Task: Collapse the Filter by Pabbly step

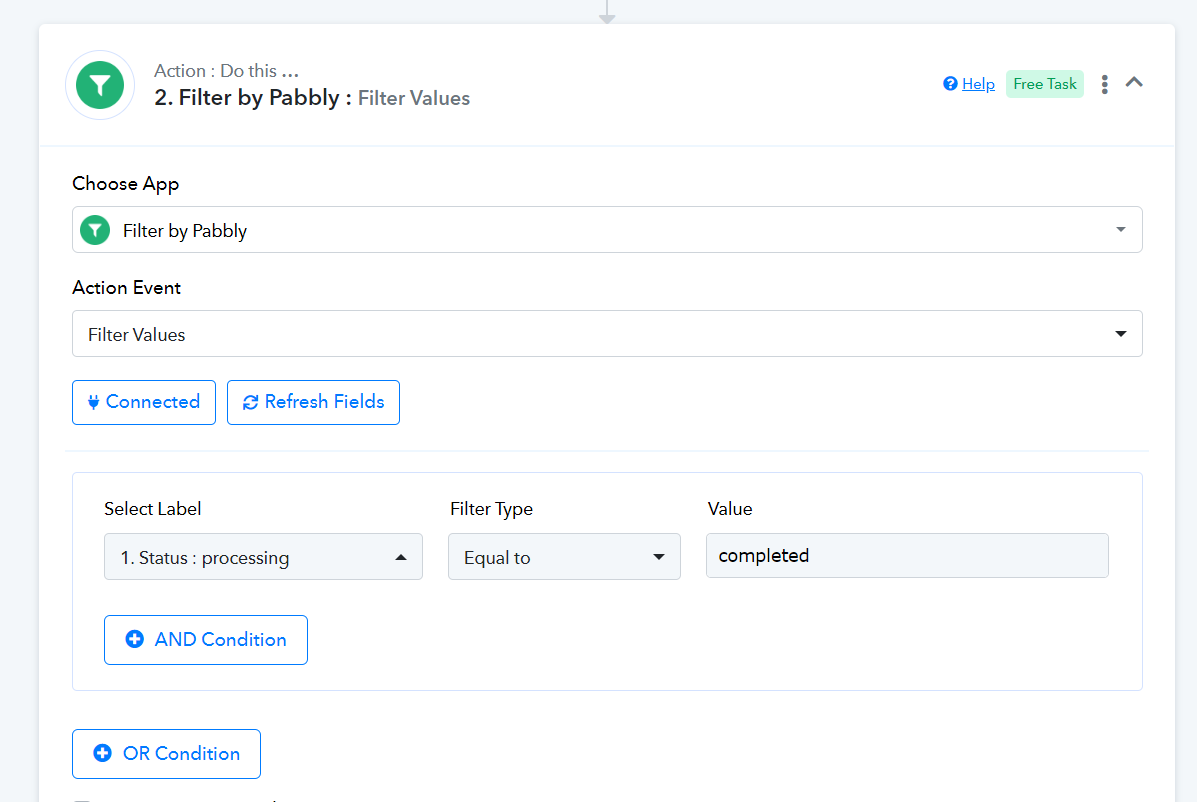Action: (1134, 82)
